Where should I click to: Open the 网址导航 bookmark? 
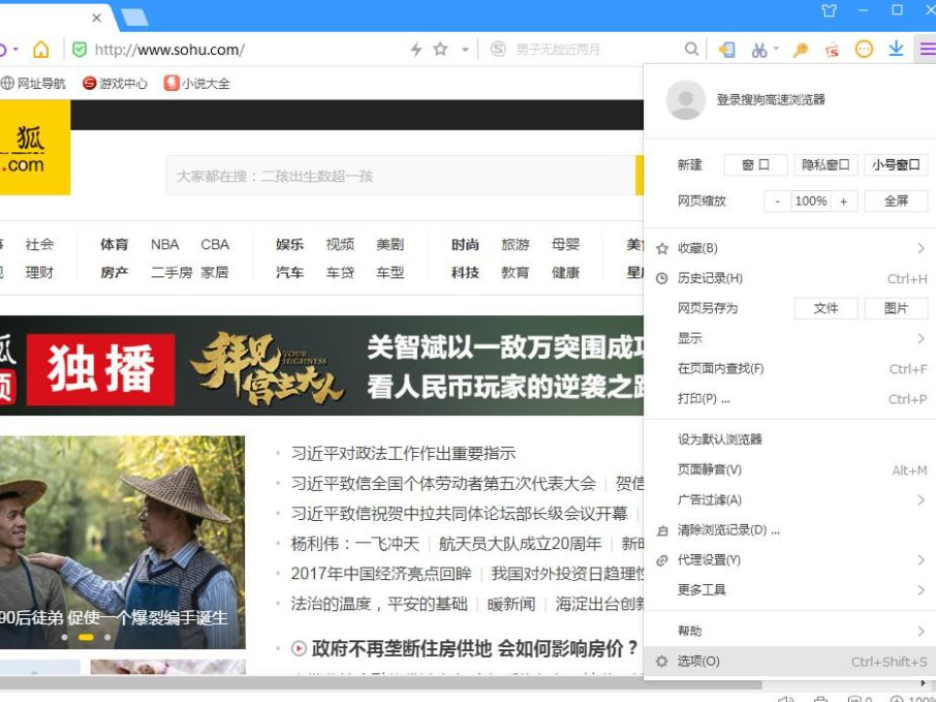point(33,83)
